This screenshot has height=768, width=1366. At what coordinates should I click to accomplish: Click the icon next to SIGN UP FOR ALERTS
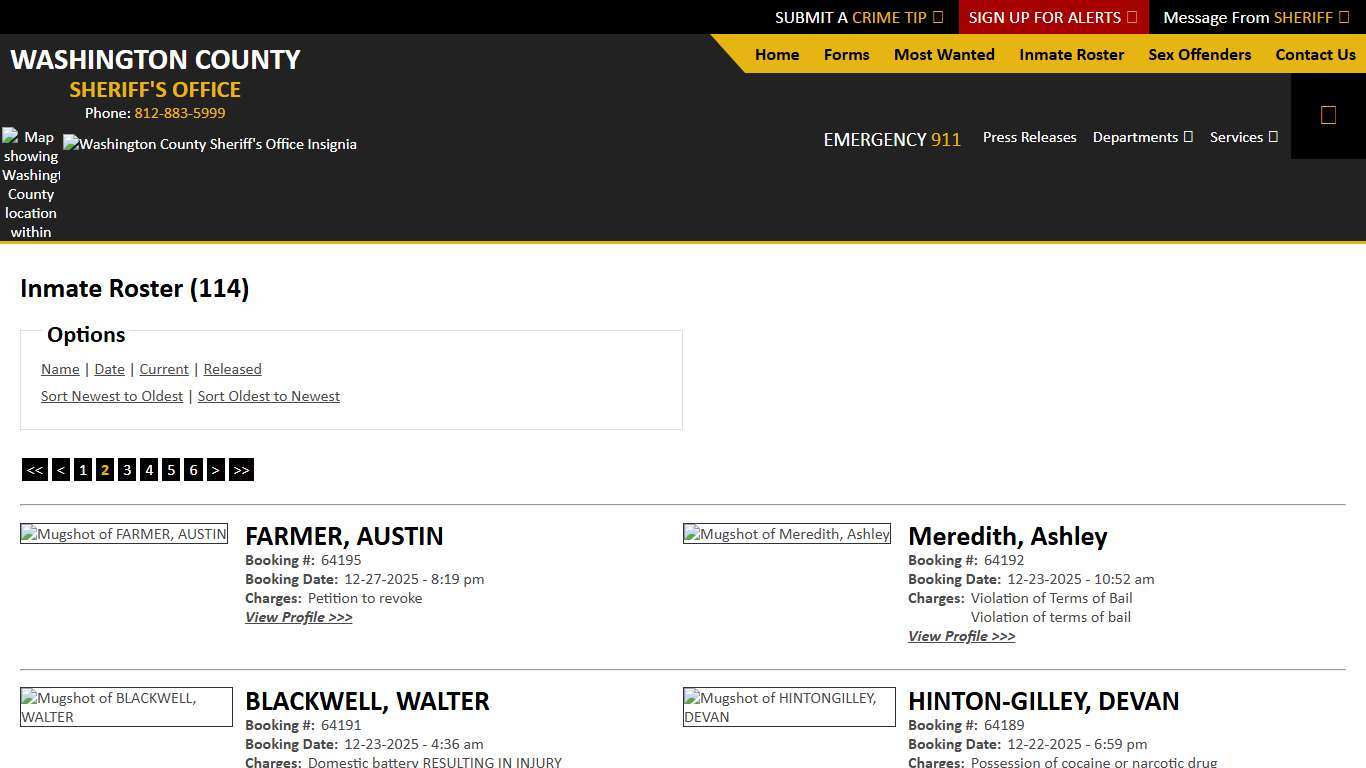click(x=1131, y=17)
